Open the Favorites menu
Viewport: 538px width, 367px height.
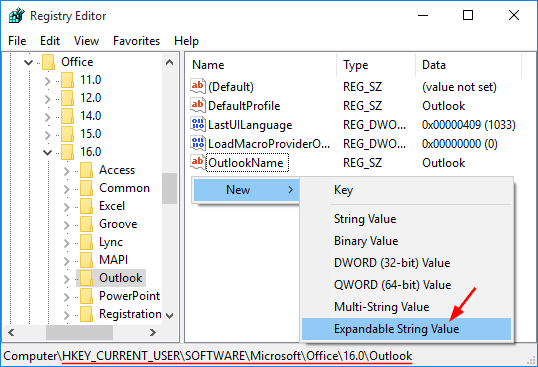[136, 41]
